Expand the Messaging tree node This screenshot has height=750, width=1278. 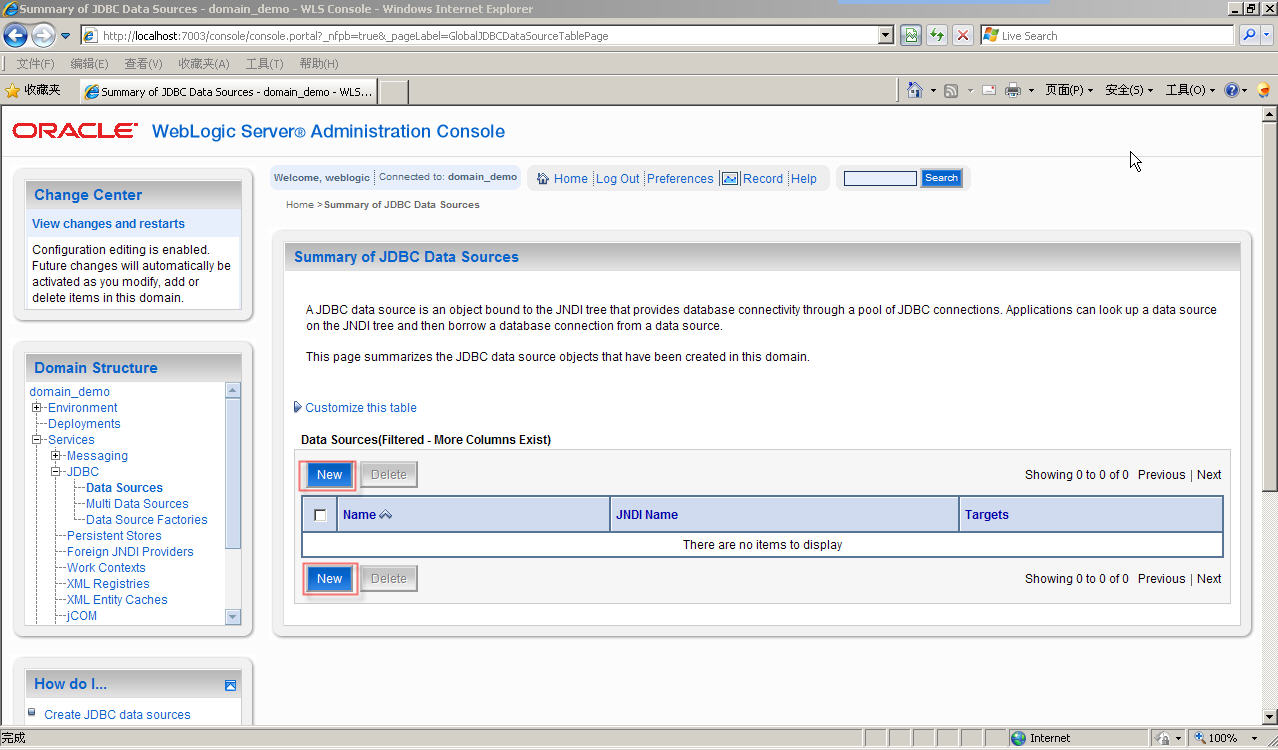[x=56, y=456]
